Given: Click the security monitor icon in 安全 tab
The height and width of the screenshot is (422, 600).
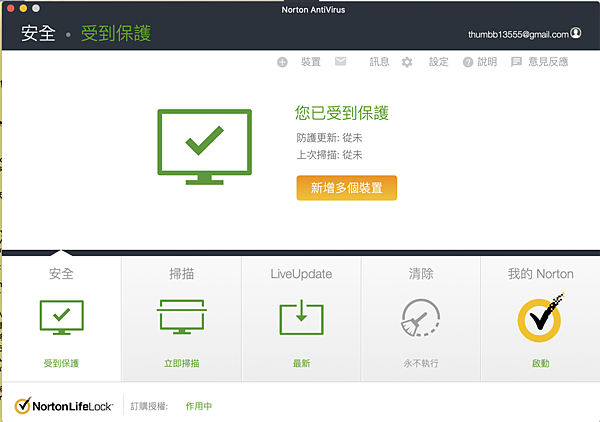Looking at the screenshot, I should tap(62, 318).
